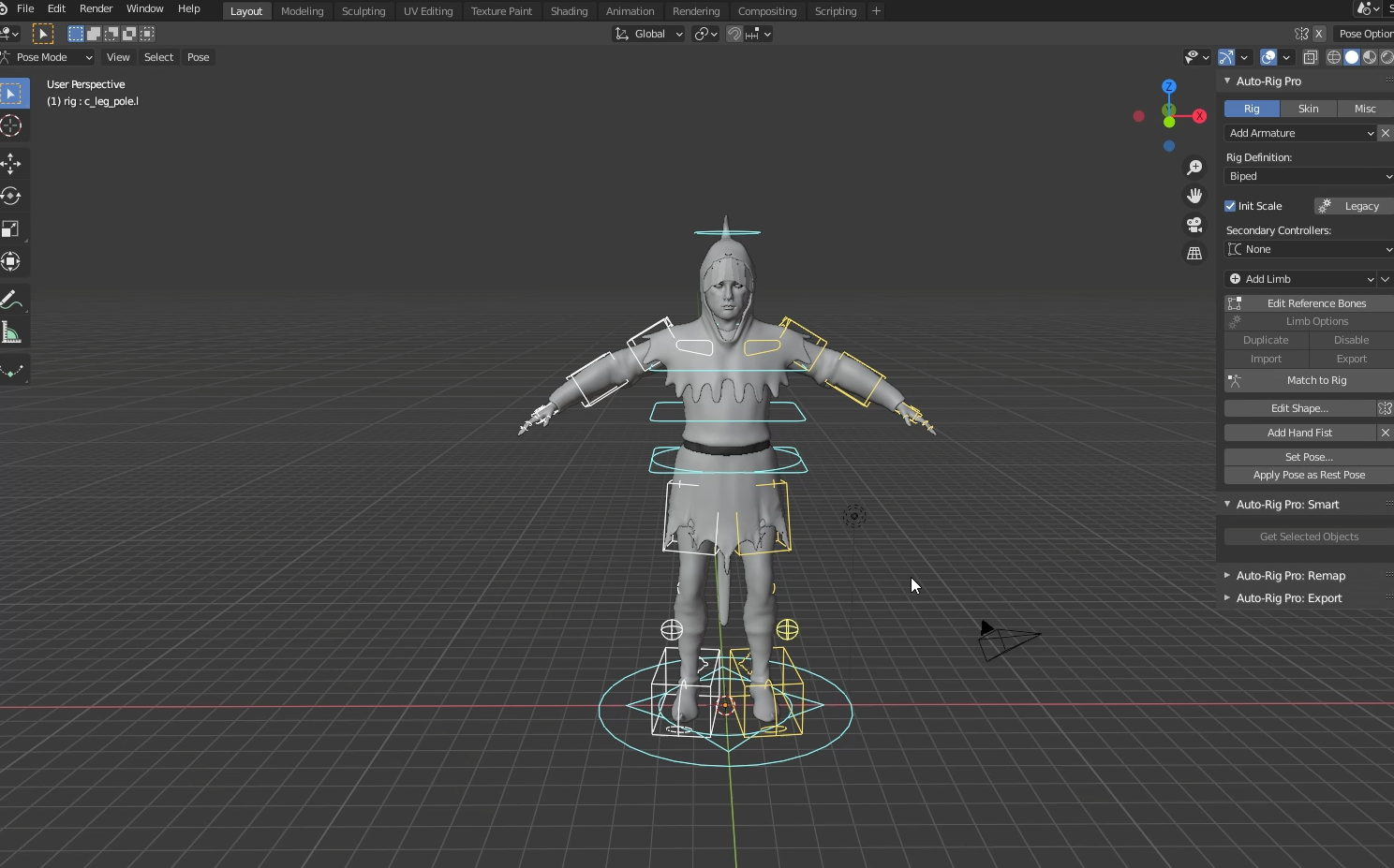The height and width of the screenshot is (868, 1394).
Task: Switch to the Shading workspace tab
Action: tap(569, 10)
